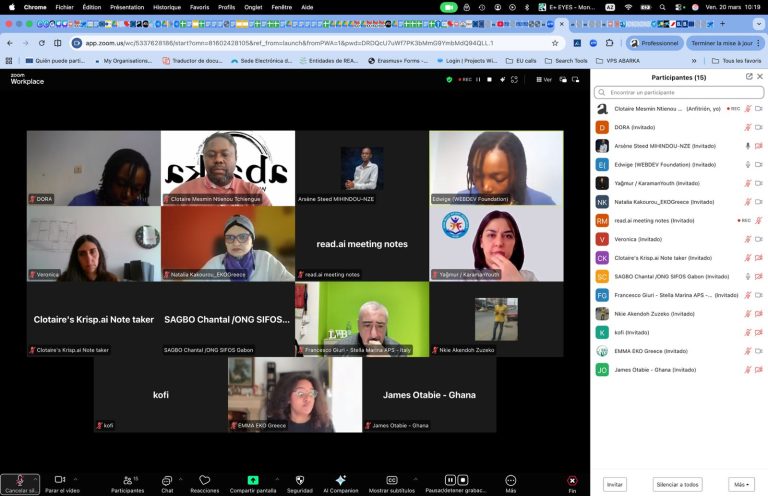Click the Seguridad shield icon
This screenshot has width=768, height=496.
tap(299, 481)
